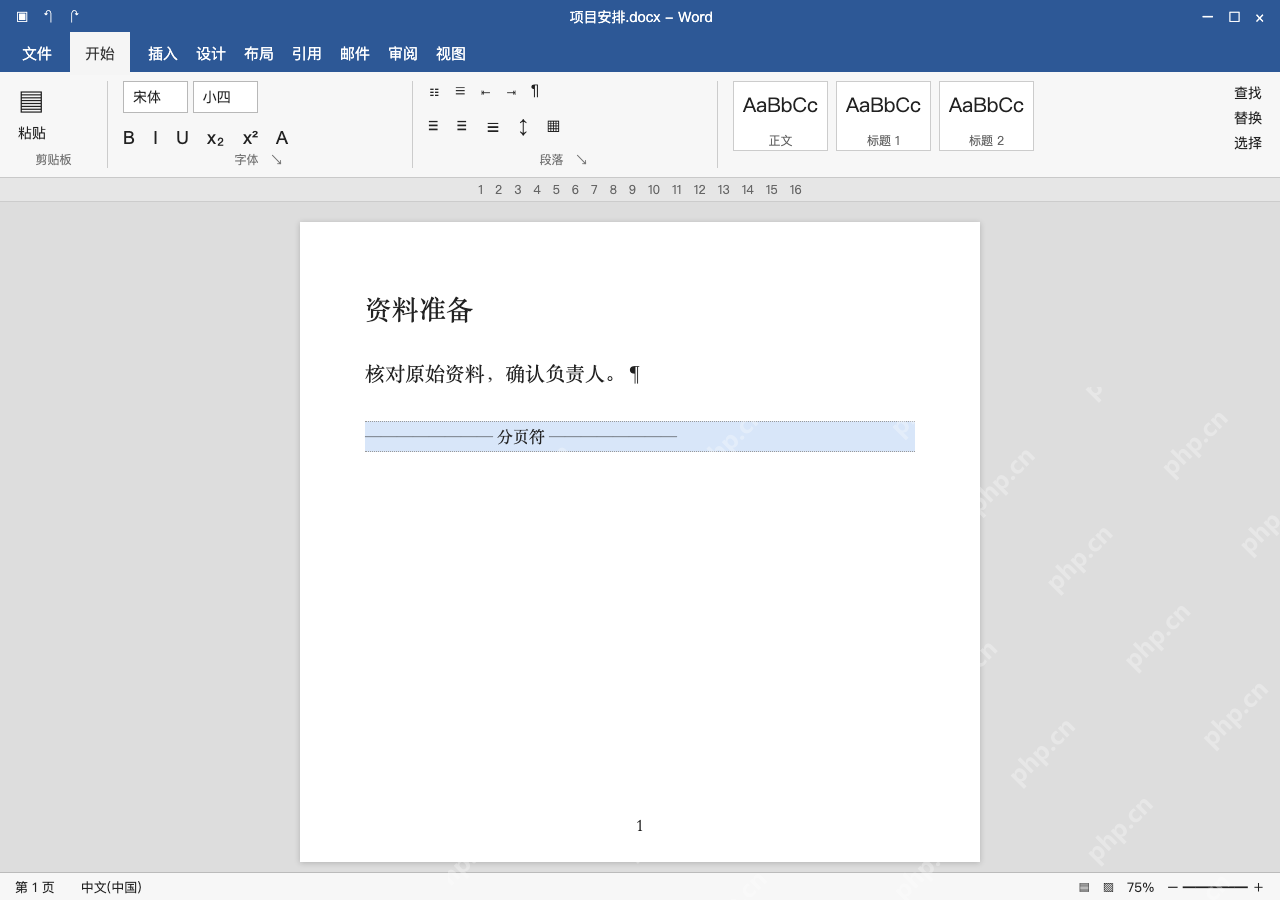Viewport: 1280px width, 900px height.
Task: Save the document from the quick access toolbar
Action: pyautogui.click(x=22, y=16)
